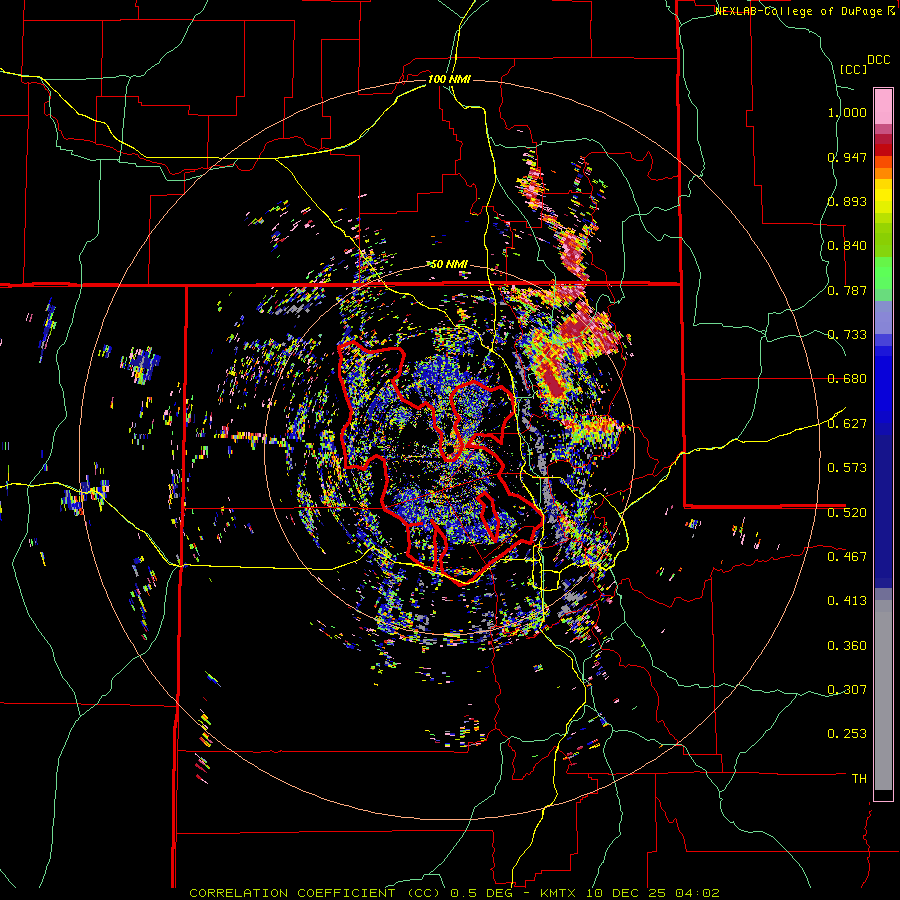Image resolution: width=900 pixels, height=900 pixels.
Task: Pick the pink segment atop the color bar
Action: (883, 106)
